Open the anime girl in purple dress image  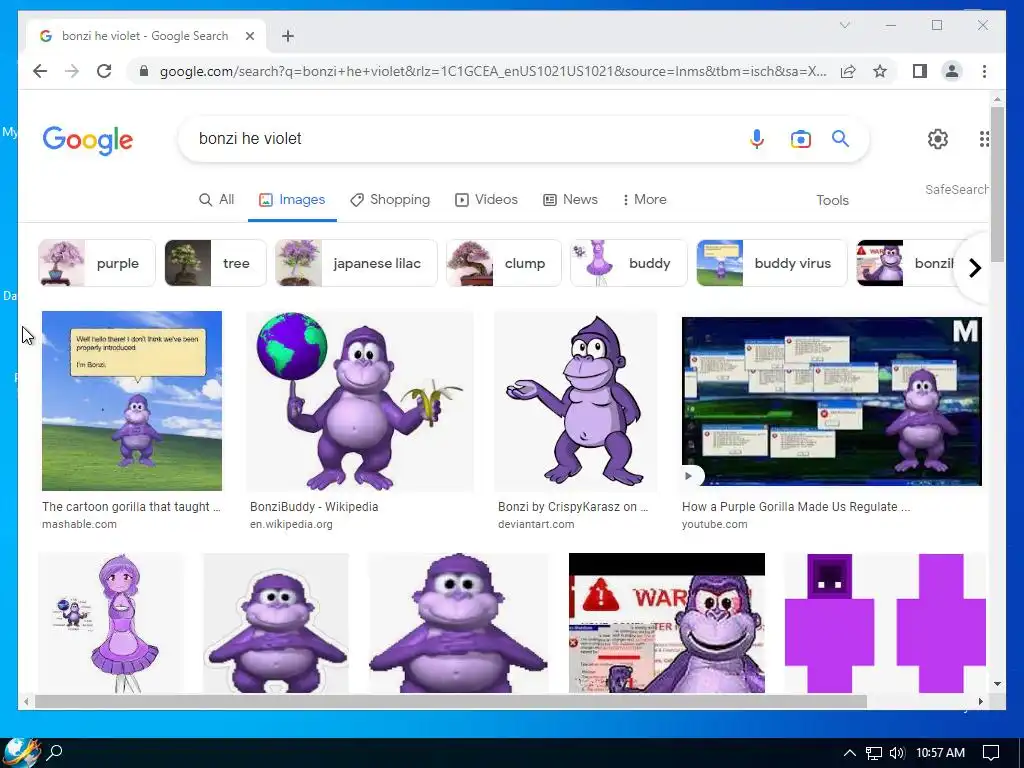click(111, 622)
